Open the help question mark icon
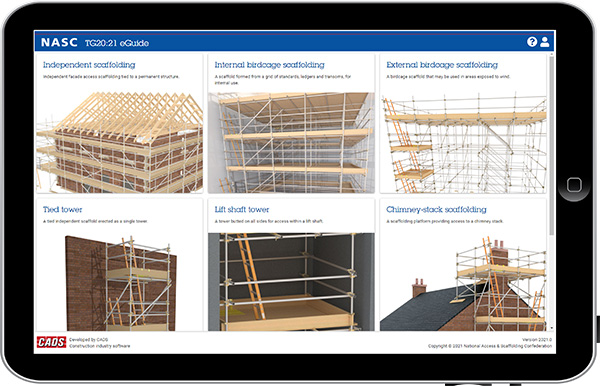Screen dimensions: 600x386 (532, 42)
